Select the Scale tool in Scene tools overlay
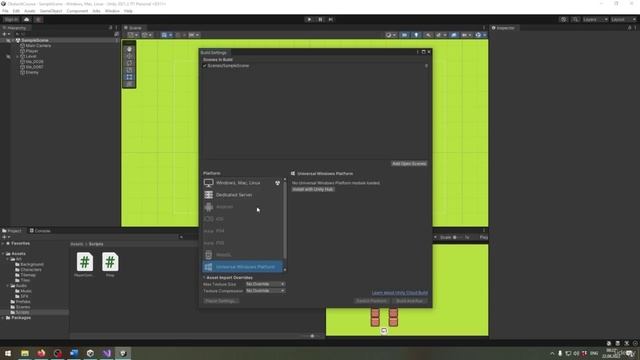Image resolution: width=640 pixels, height=360 pixels. click(x=129, y=70)
